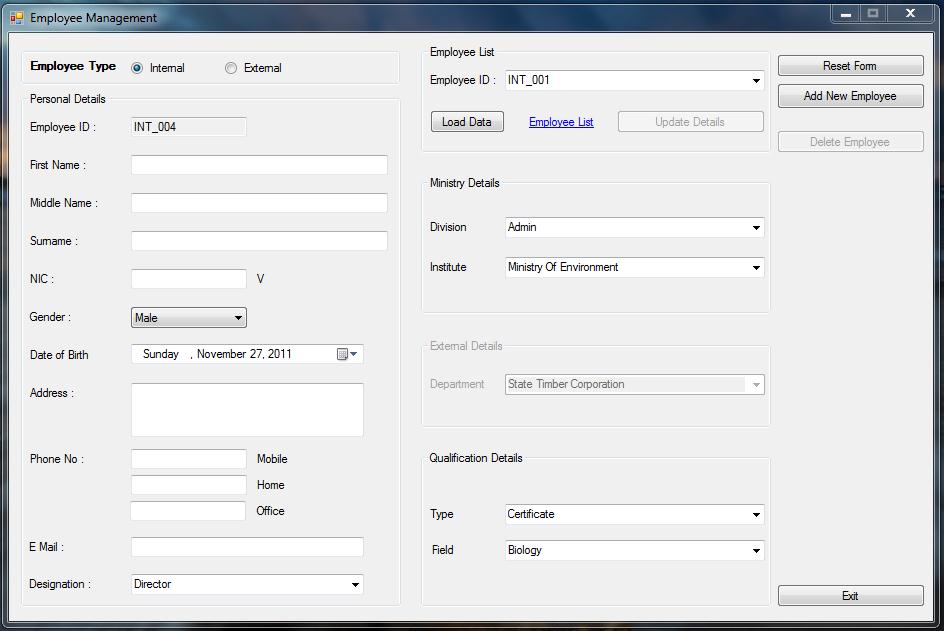Click the month November in Date of Birth
Image resolution: width=944 pixels, height=631 pixels.
[x=222, y=354]
